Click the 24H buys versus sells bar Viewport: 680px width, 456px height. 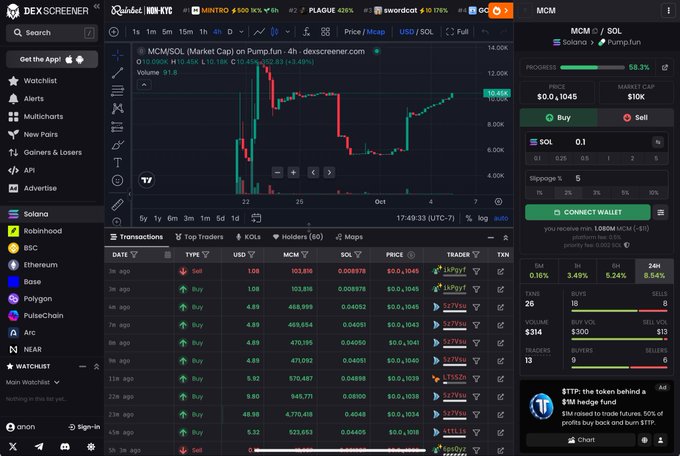pyautogui.click(x=619, y=311)
